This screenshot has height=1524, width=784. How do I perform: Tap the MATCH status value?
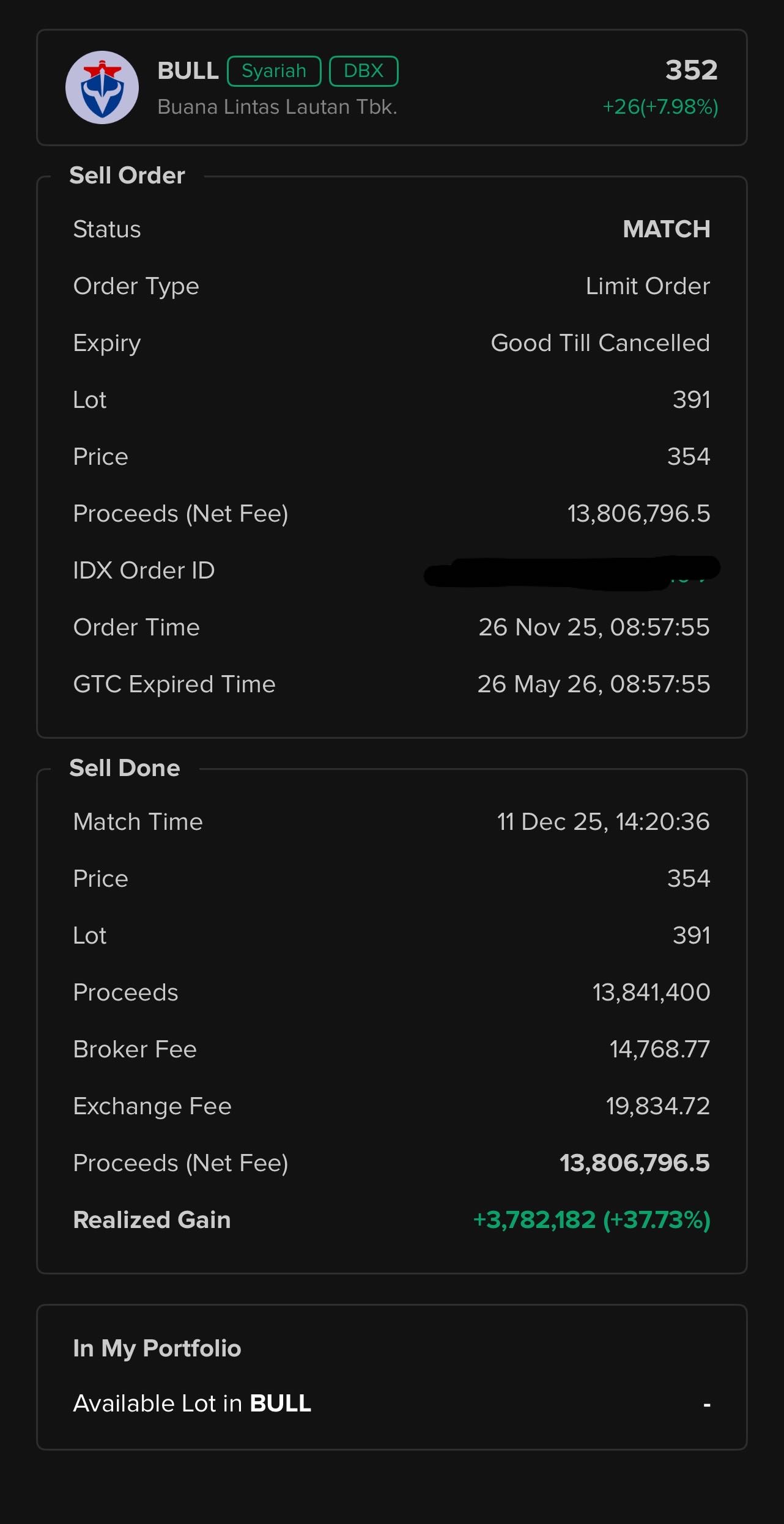click(x=666, y=229)
